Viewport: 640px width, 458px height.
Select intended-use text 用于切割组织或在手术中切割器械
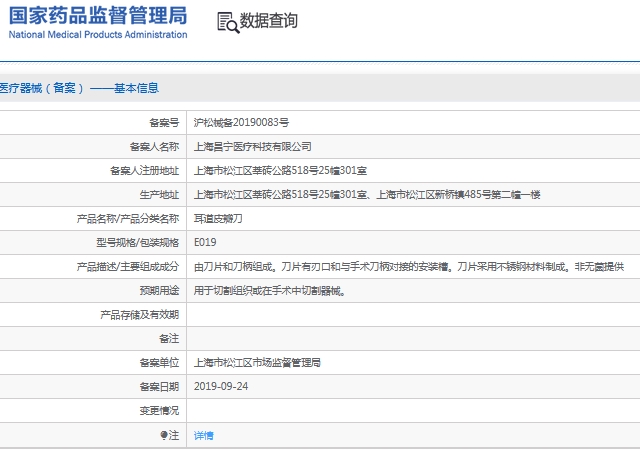269,291
